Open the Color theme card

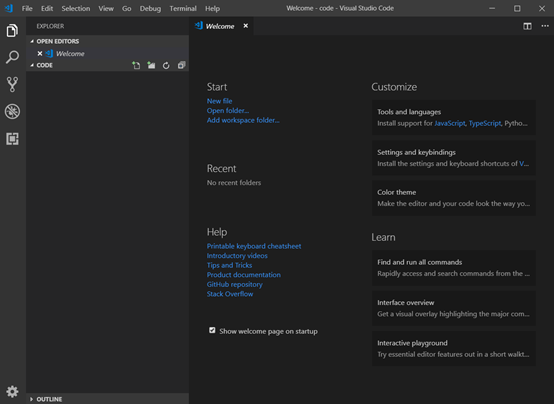coord(454,198)
